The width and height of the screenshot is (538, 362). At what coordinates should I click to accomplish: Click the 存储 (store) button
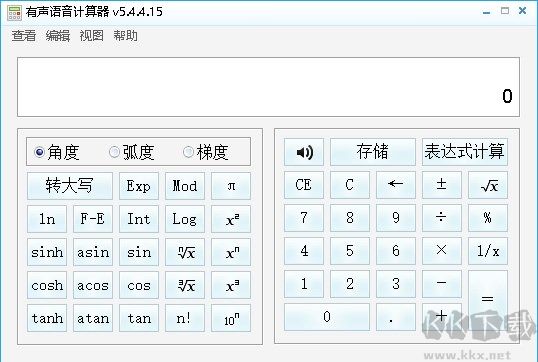[x=373, y=152]
